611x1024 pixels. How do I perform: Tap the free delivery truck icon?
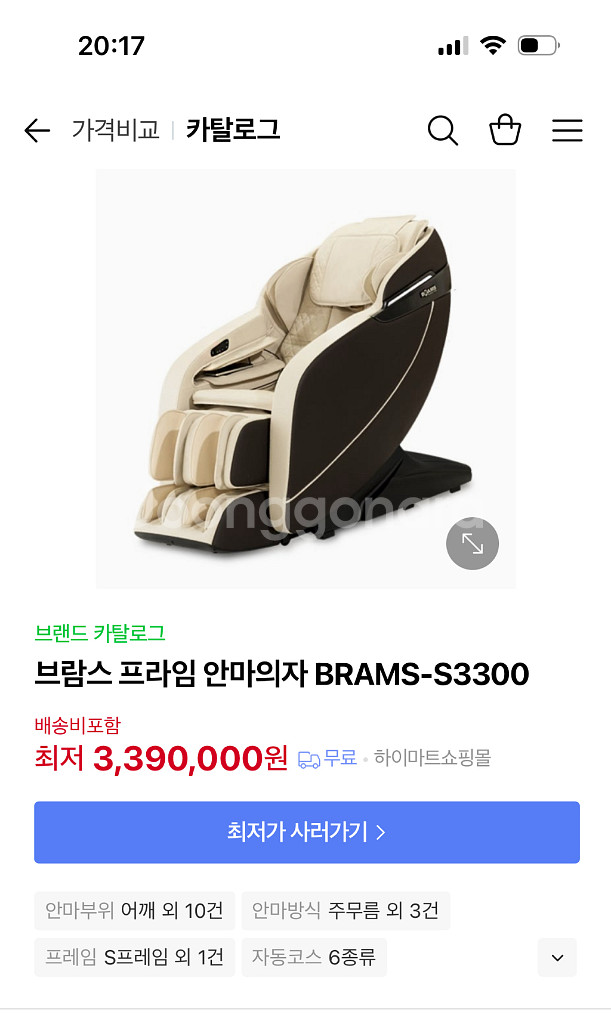[x=309, y=760]
